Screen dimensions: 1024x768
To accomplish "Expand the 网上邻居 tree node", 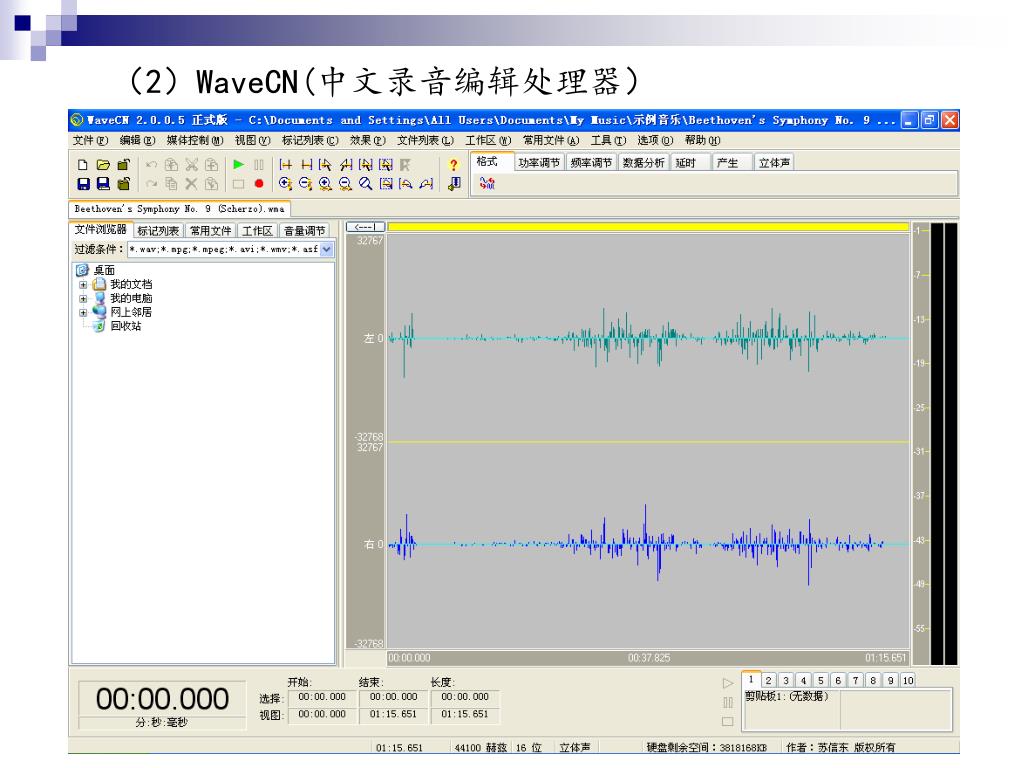I will point(83,312).
